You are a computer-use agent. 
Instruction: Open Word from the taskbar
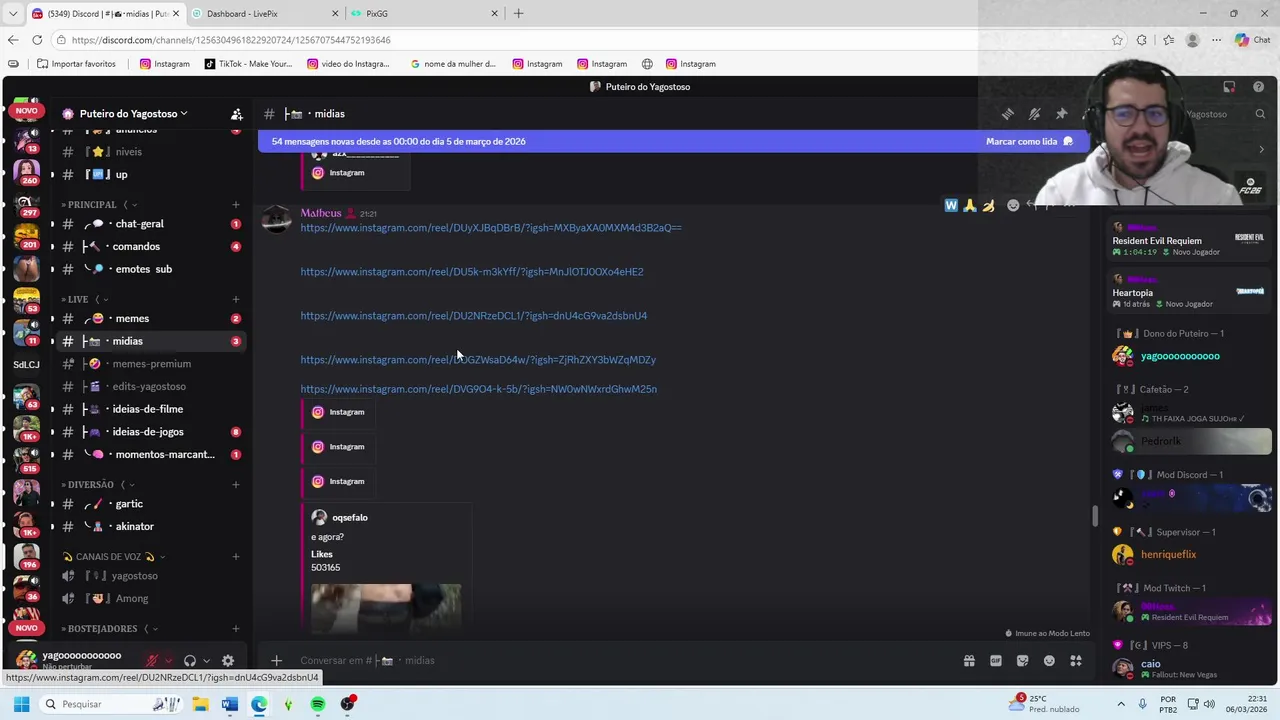click(229, 704)
